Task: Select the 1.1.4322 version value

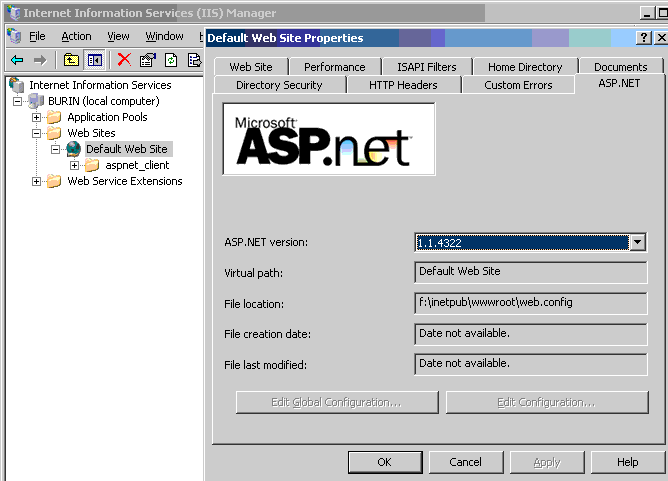Action: point(522,242)
